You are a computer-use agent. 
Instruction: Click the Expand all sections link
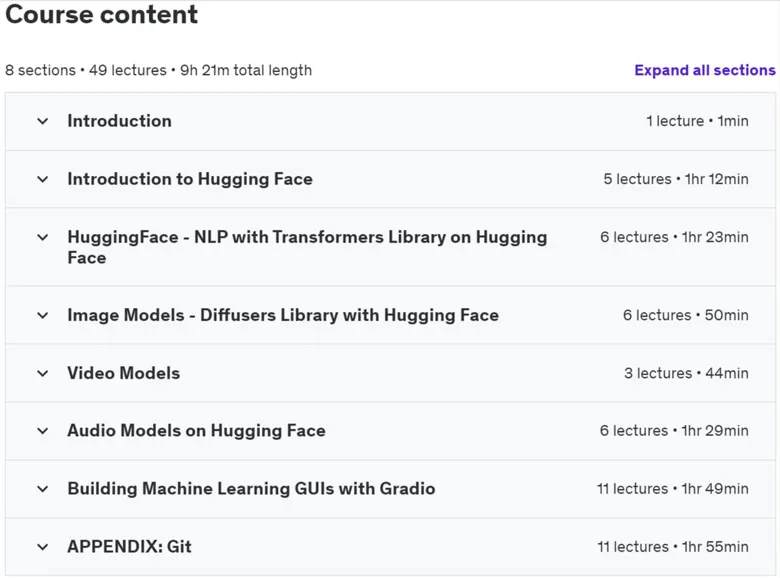click(704, 70)
